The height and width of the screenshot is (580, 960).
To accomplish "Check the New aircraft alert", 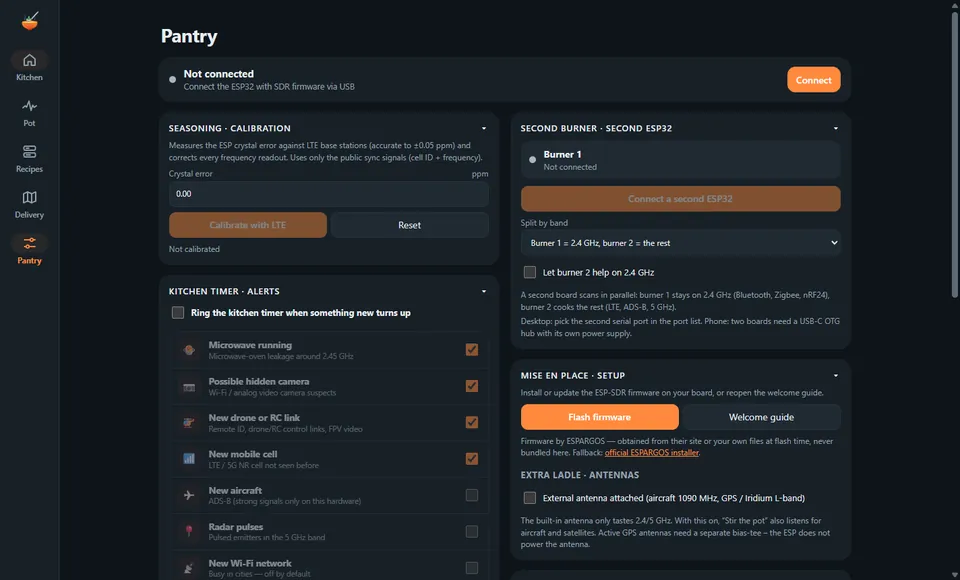I will click(x=471, y=495).
